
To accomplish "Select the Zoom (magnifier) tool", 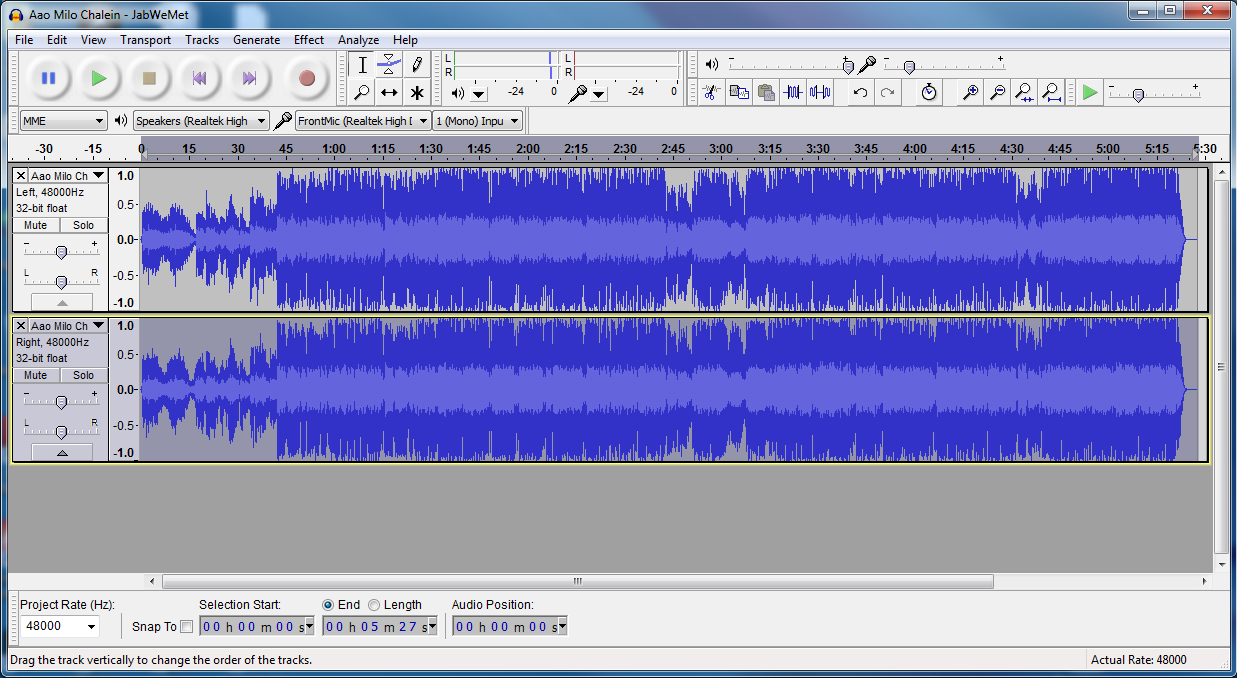I will (x=362, y=93).
